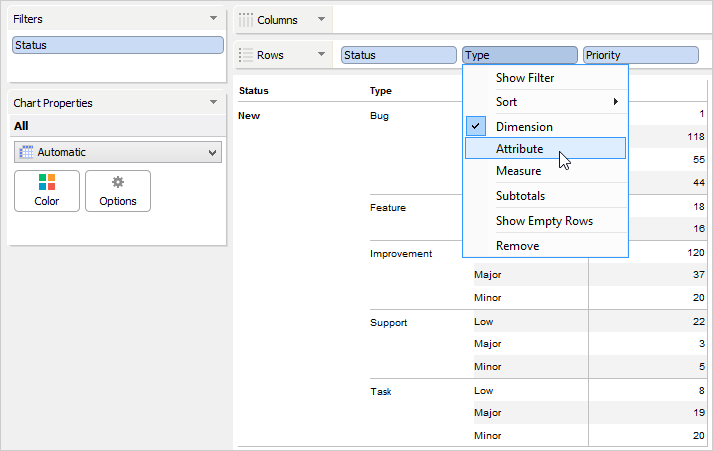
Task: Click the Priority pill on Rows shelf
Action: click(641, 55)
